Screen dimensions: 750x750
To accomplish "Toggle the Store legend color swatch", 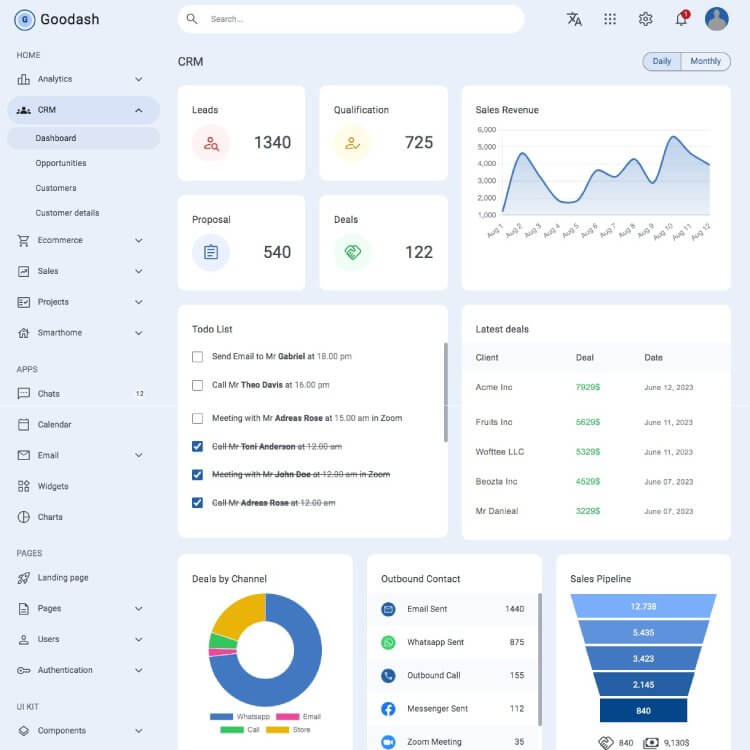I will (277, 730).
